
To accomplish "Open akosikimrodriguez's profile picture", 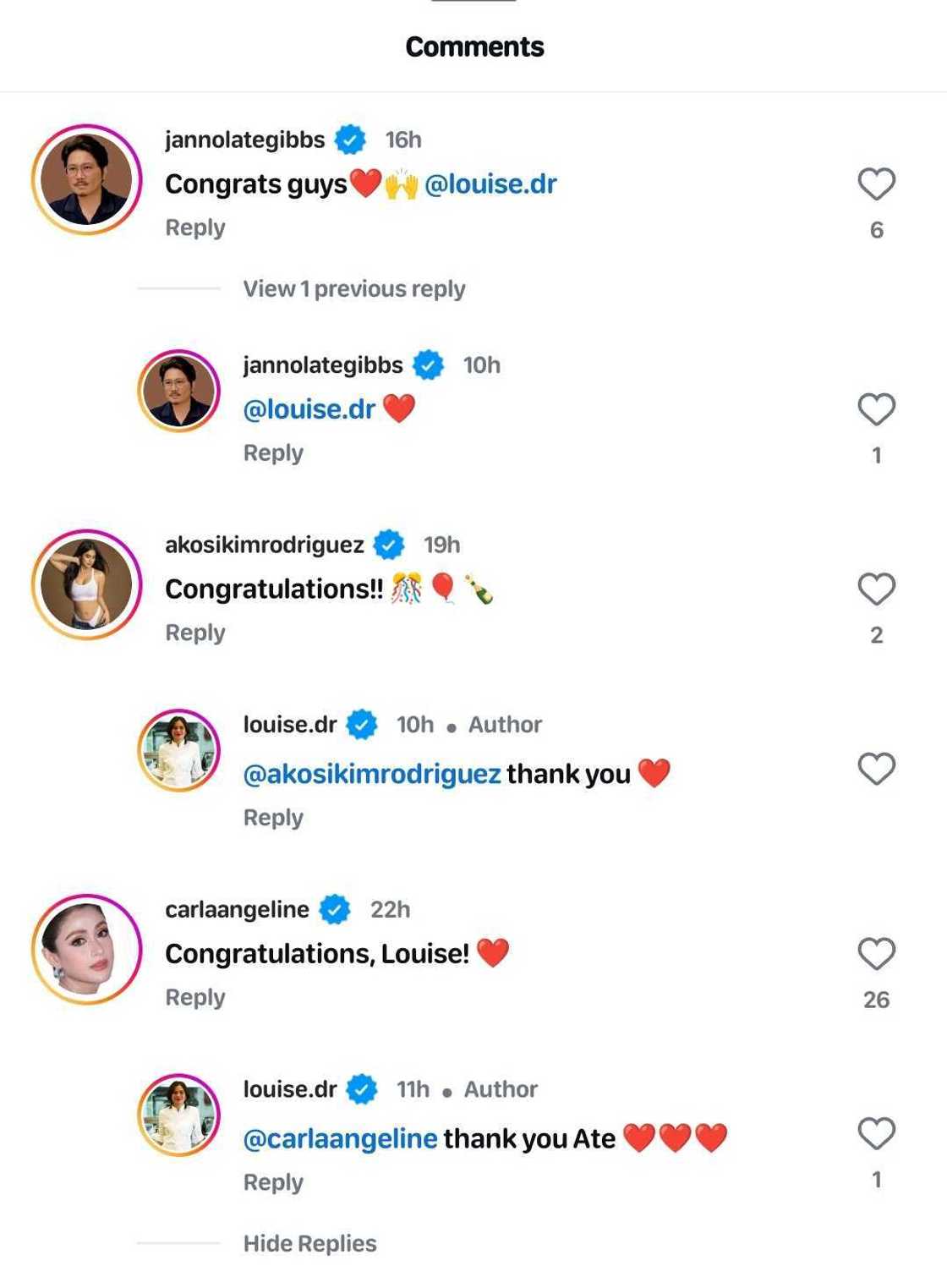I will [86, 584].
